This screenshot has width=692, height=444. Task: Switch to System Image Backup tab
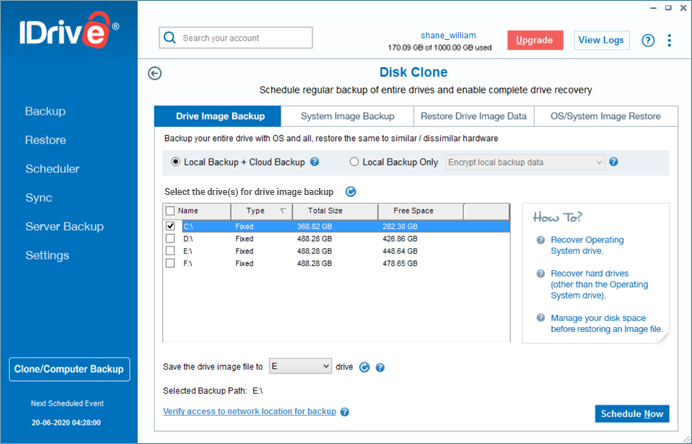(347, 116)
